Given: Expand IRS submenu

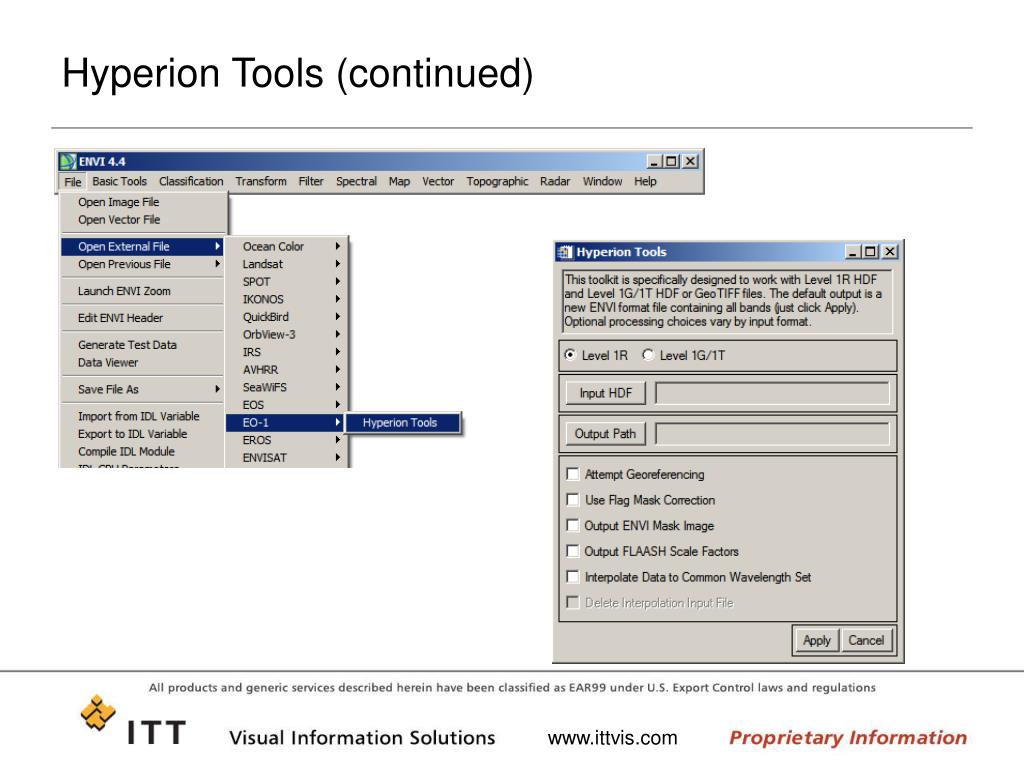Looking at the screenshot, I should click(x=287, y=352).
